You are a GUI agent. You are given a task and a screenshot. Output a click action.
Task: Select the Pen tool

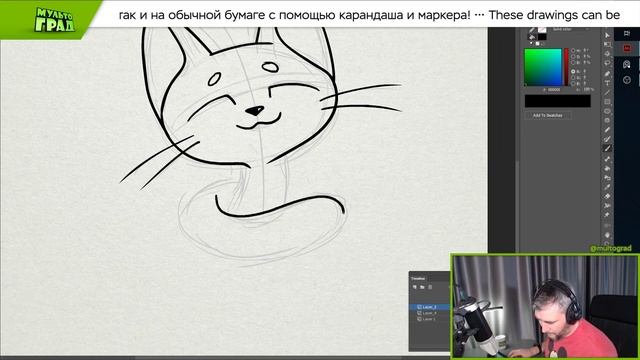pyautogui.click(x=607, y=74)
